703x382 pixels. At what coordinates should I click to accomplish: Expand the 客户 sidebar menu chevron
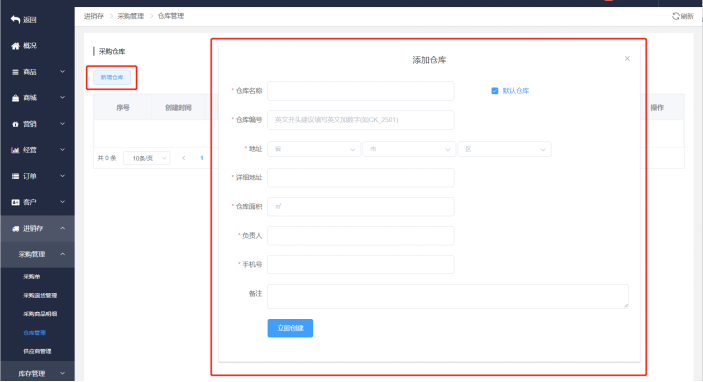point(62,202)
